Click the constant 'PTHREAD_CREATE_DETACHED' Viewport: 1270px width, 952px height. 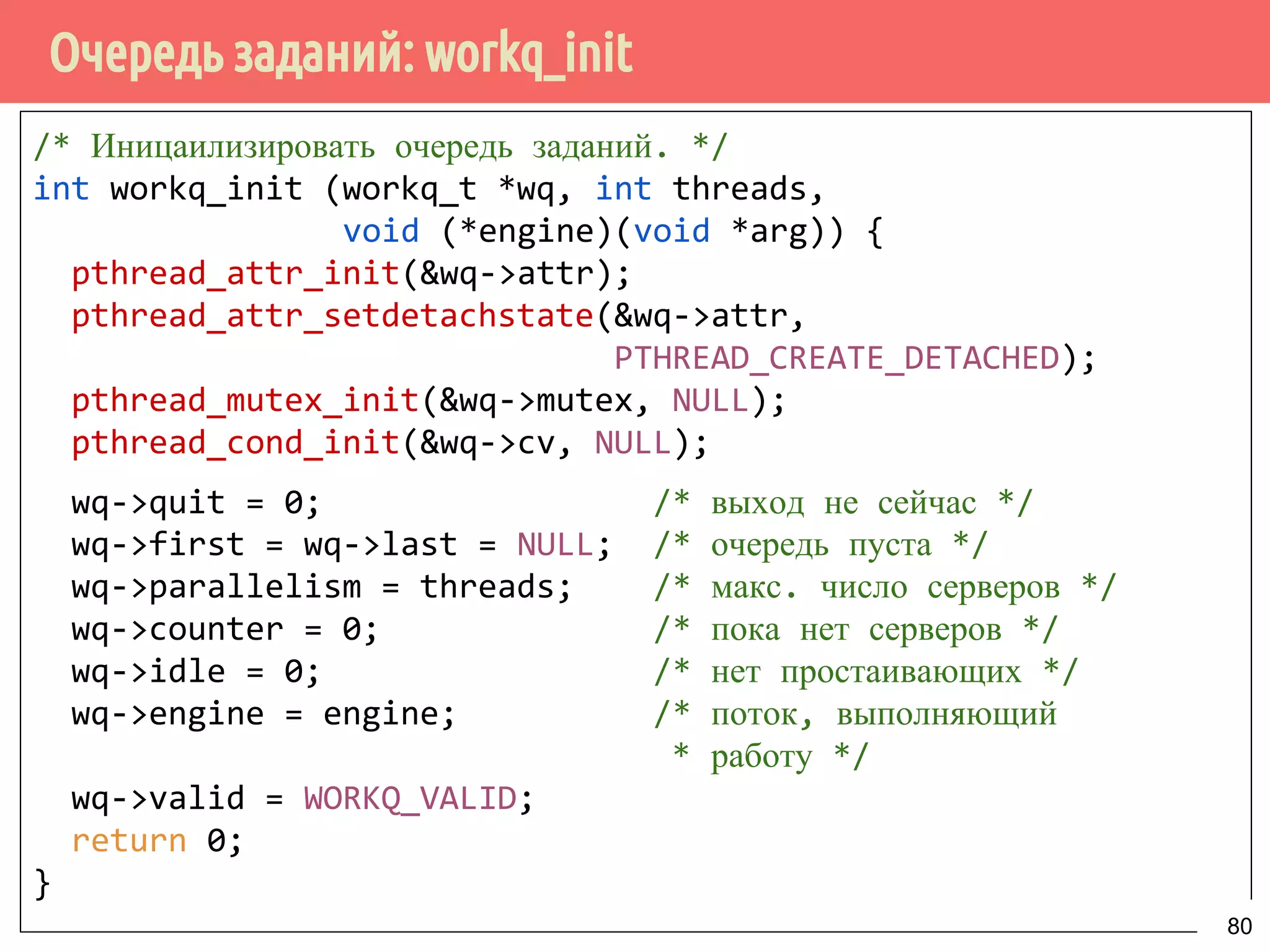coord(837,359)
